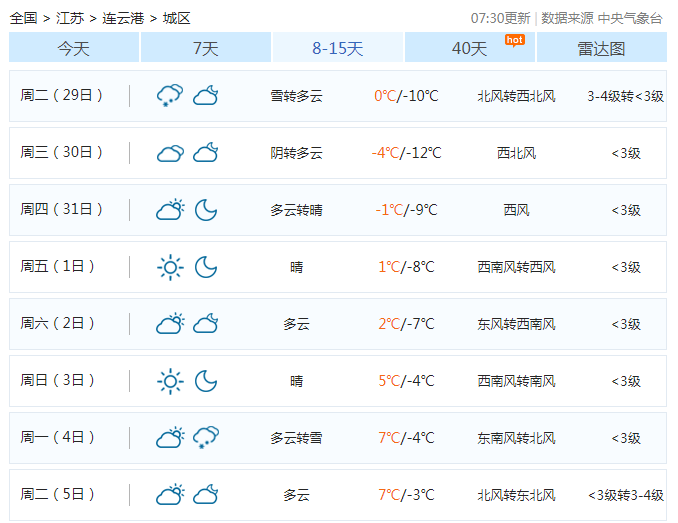The width and height of the screenshot is (678, 523).
Task: Open the 雷达图 tab
Action: pyautogui.click(x=601, y=48)
